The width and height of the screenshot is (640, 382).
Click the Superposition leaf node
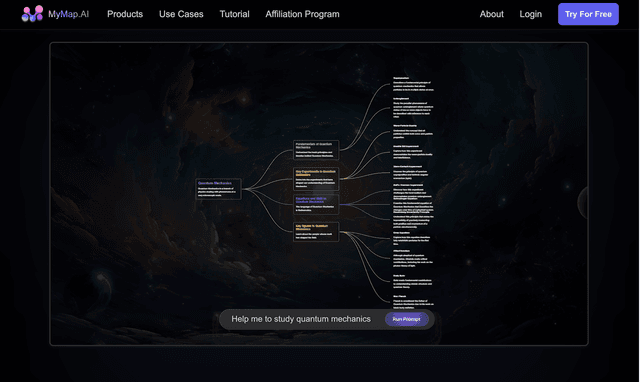click(413, 84)
